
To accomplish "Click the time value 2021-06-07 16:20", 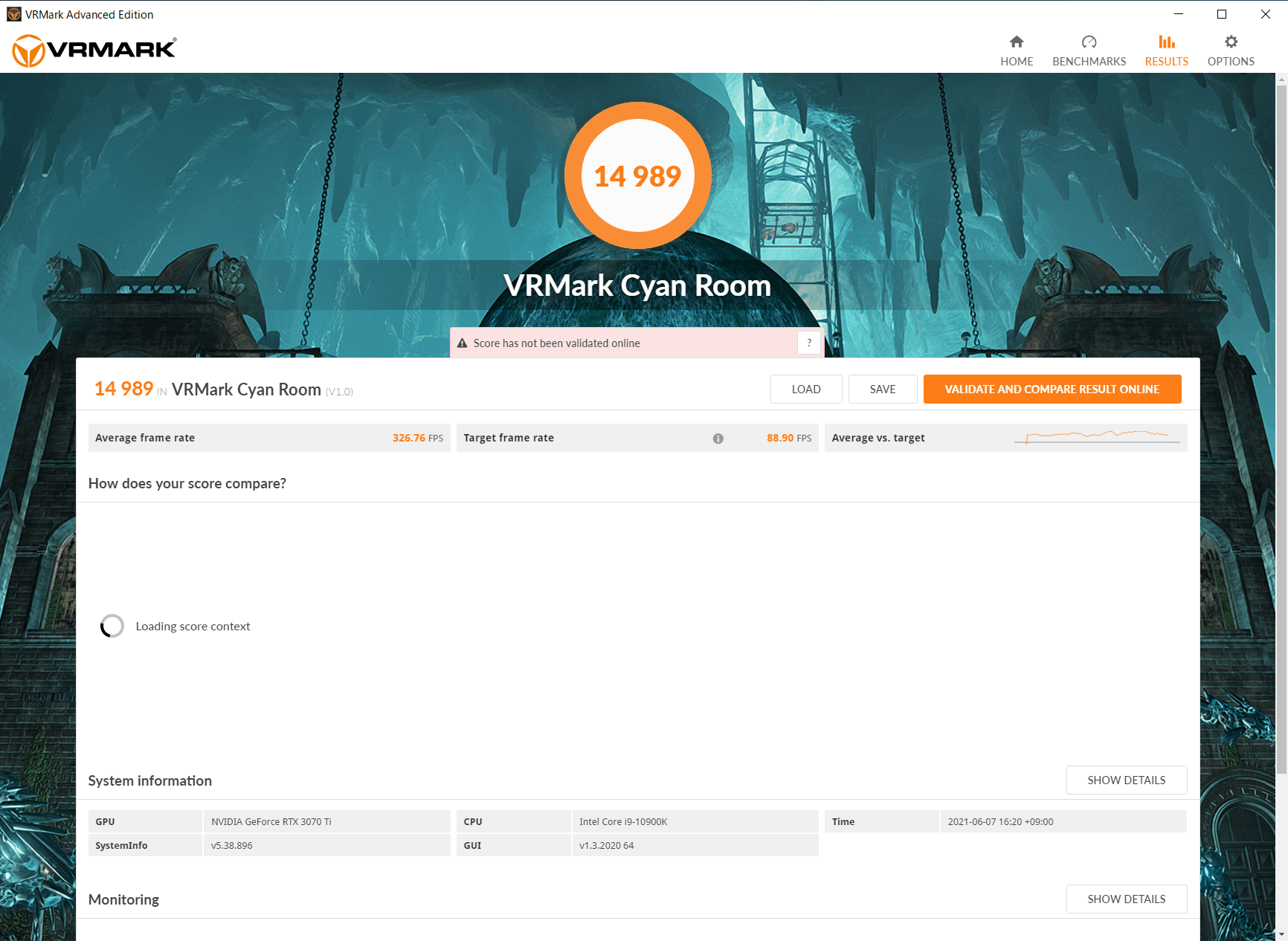I will (x=1000, y=821).
